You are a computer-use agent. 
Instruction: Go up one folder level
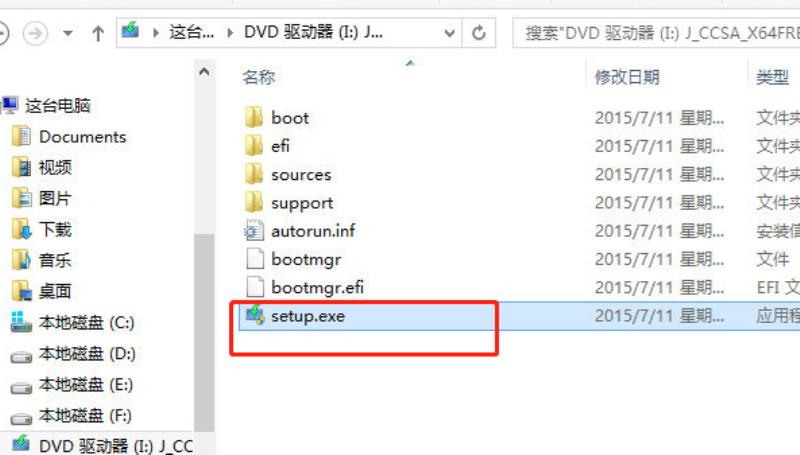click(98, 34)
